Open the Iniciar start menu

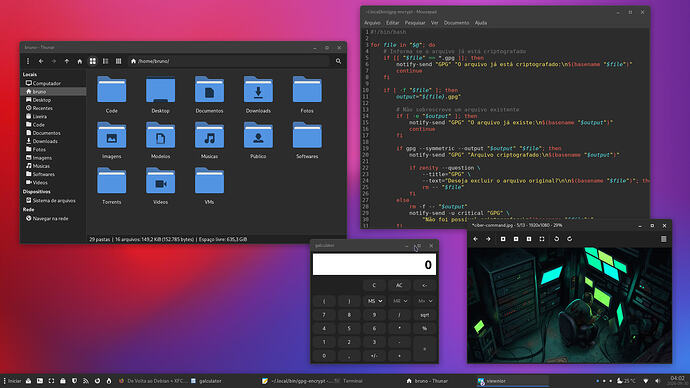pyautogui.click(x=12, y=381)
